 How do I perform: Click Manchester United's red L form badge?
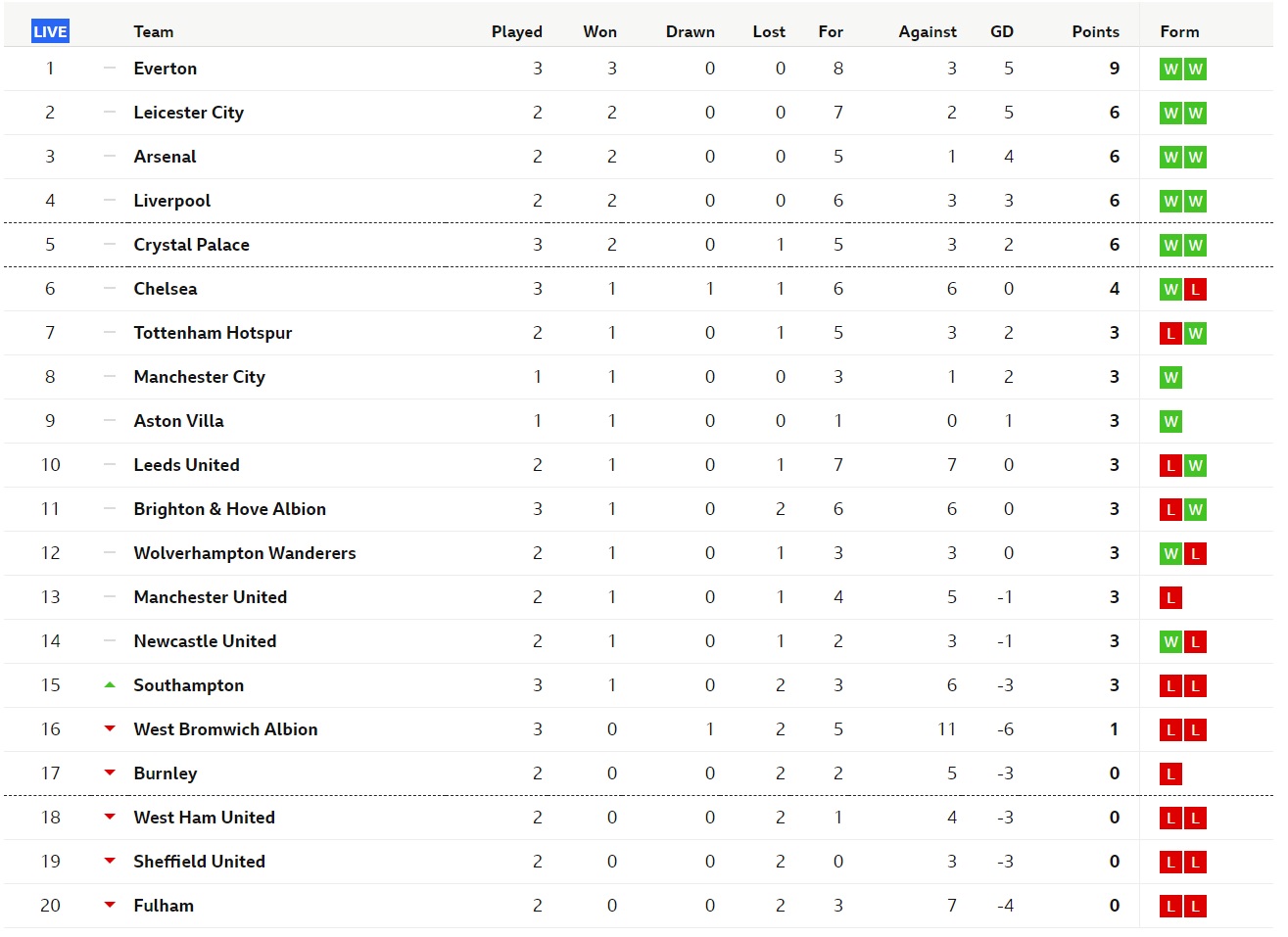pyautogui.click(x=1170, y=598)
